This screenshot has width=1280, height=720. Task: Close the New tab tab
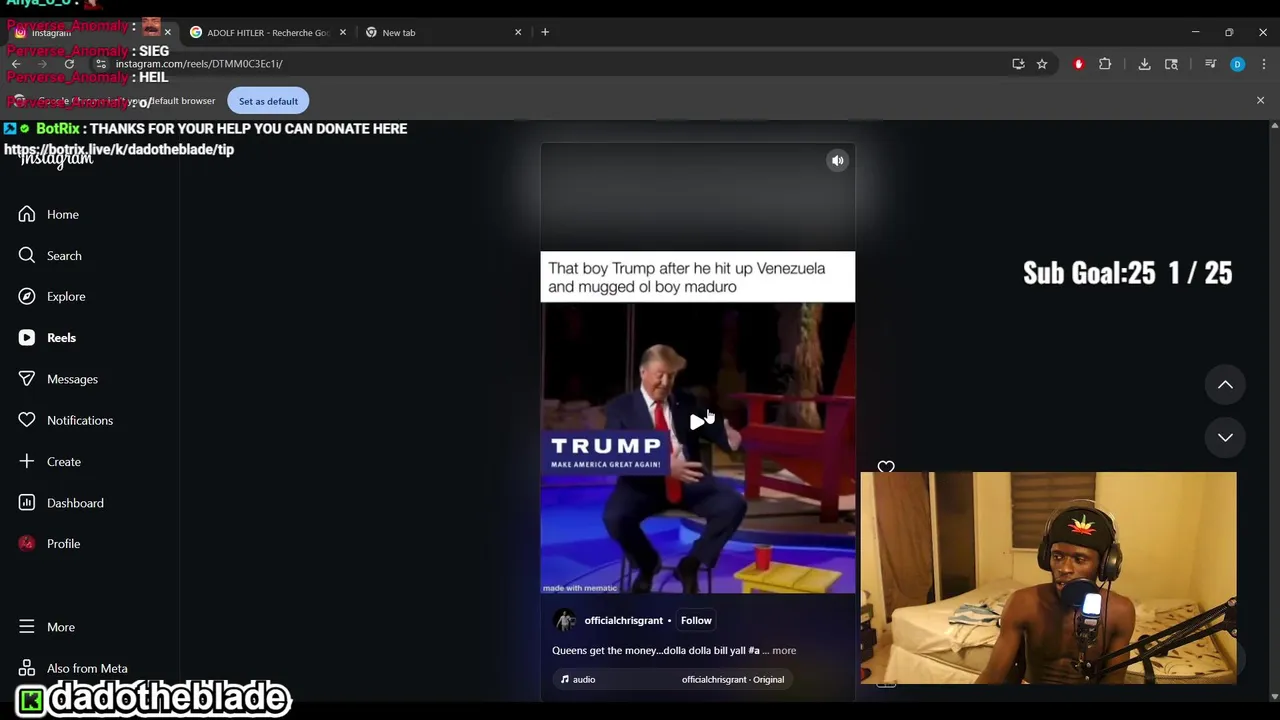click(x=518, y=32)
